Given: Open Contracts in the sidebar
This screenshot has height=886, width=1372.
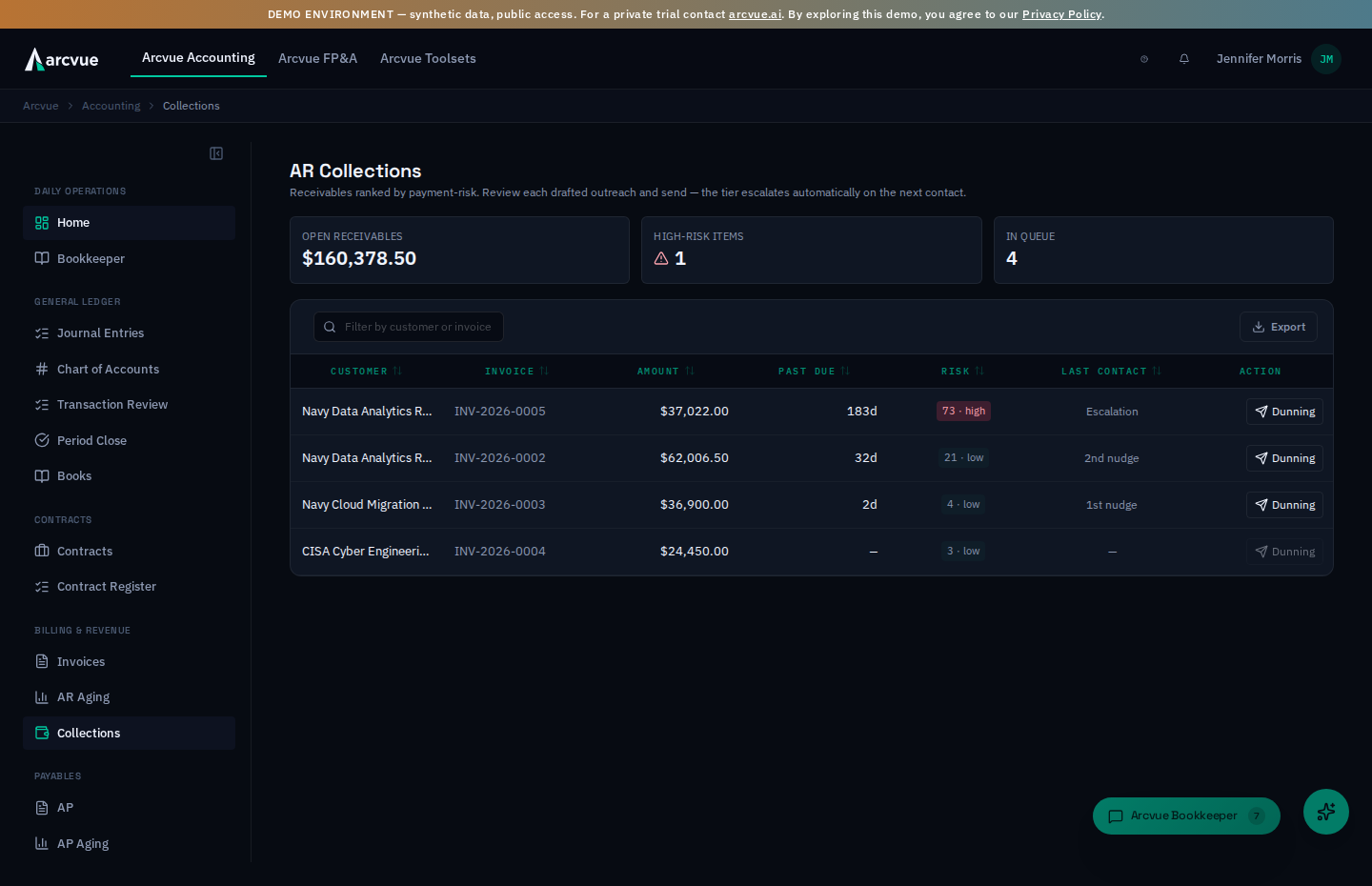Looking at the screenshot, I should [129, 552].
